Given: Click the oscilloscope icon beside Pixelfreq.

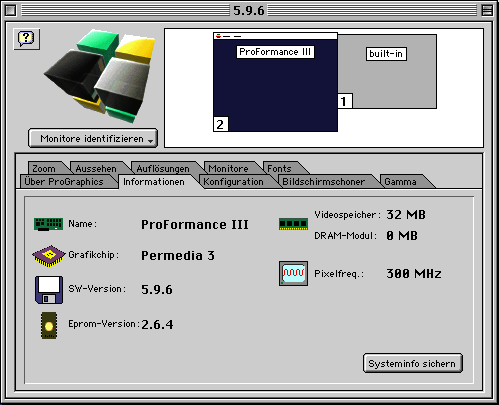Looking at the screenshot, I should (293, 274).
